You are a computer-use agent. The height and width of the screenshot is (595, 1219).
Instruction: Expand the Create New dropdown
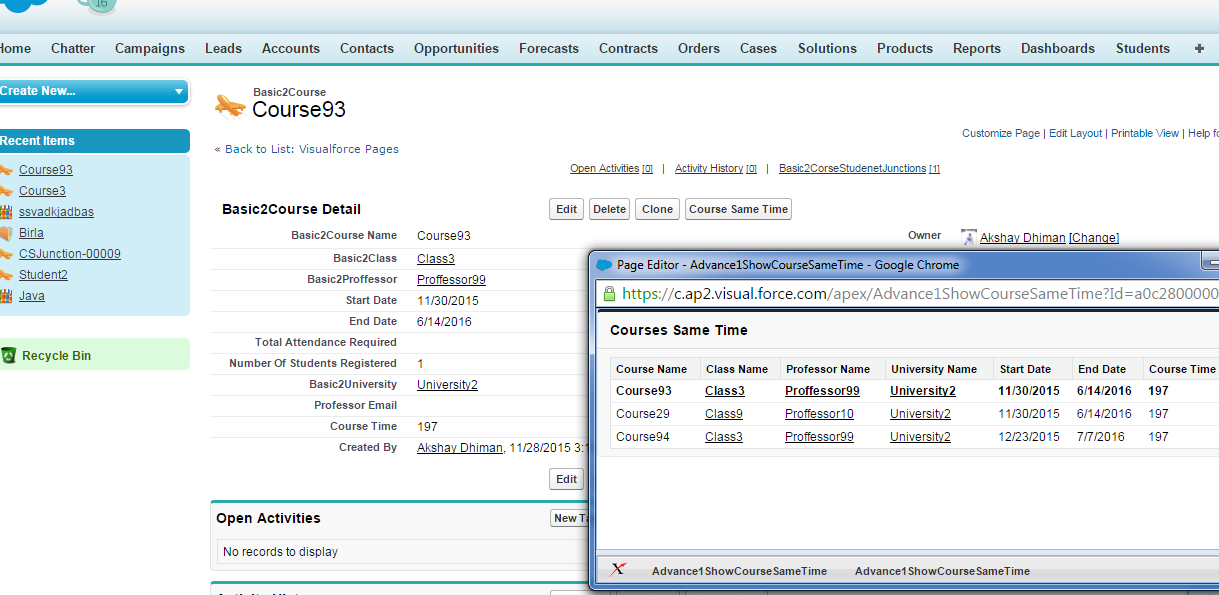point(179,91)
